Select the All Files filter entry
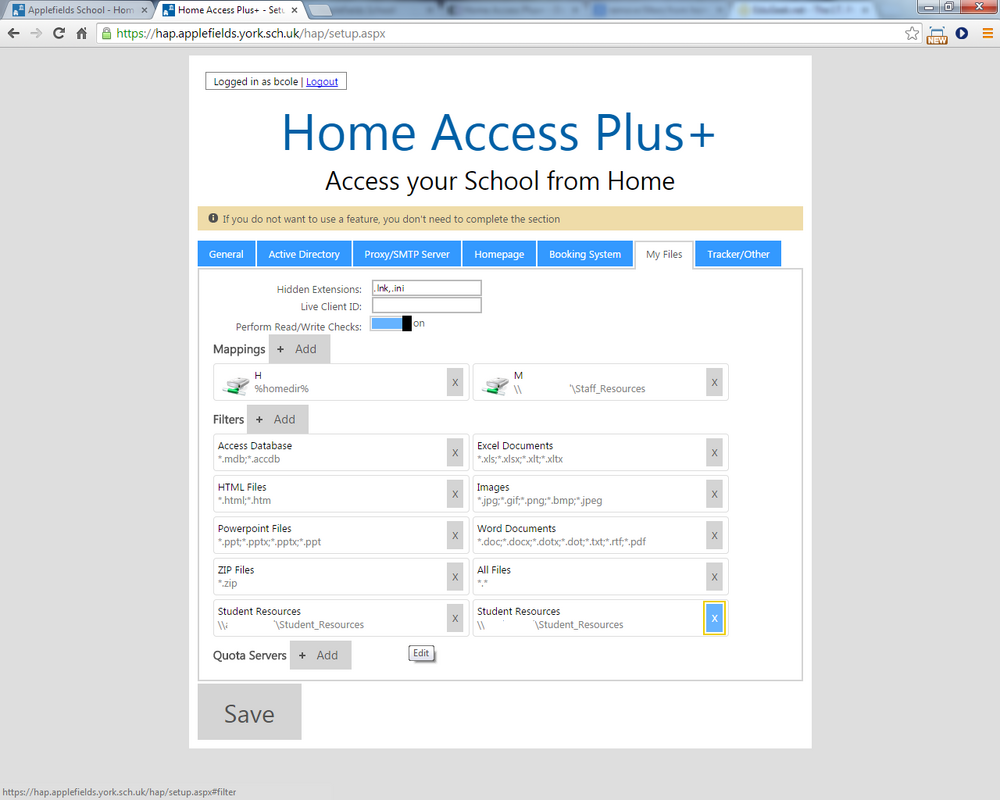This screenshot has width=1000, height=800. click(x=600, y=577)
